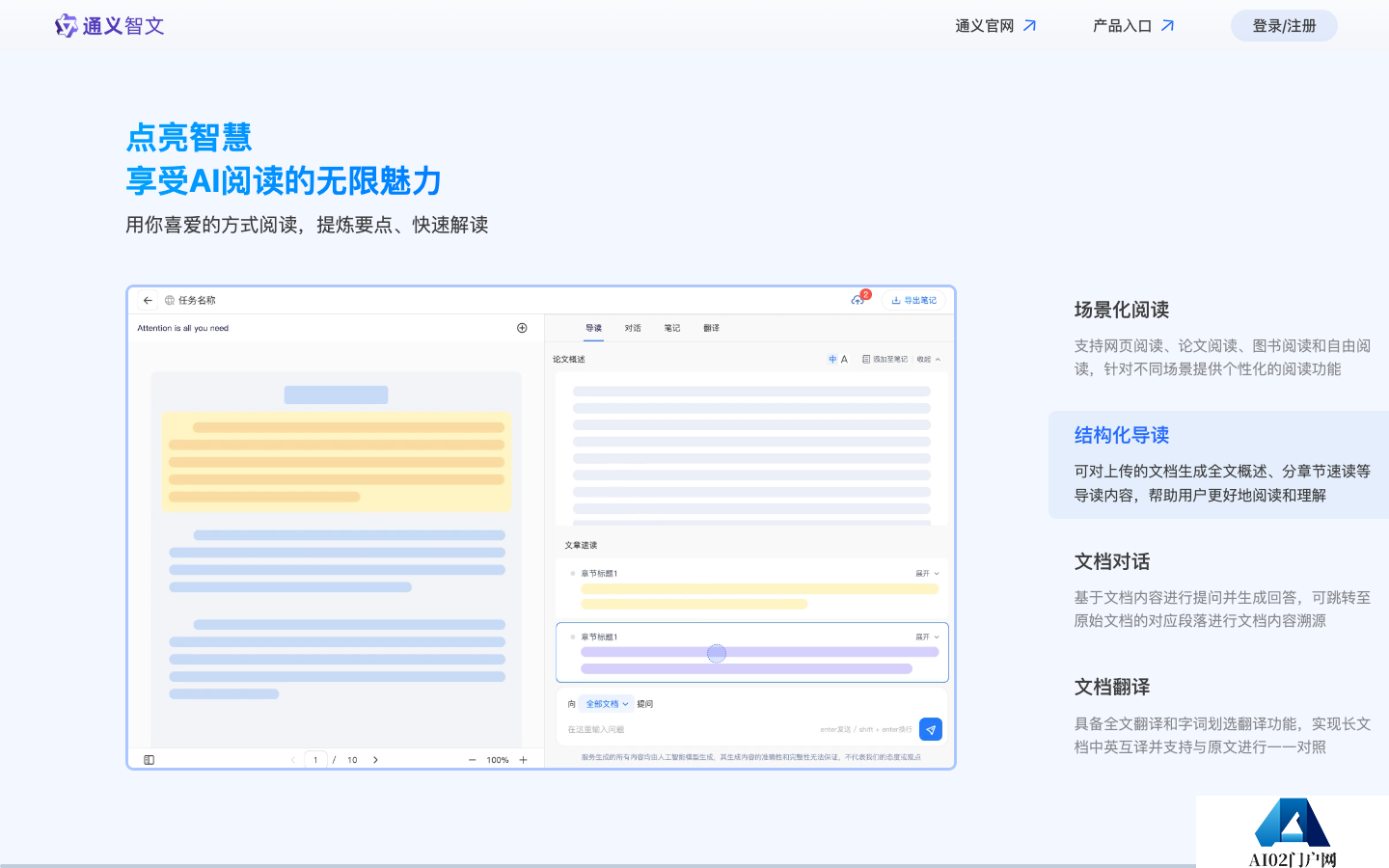Switch to the 翻译 tab

(711, 328)
